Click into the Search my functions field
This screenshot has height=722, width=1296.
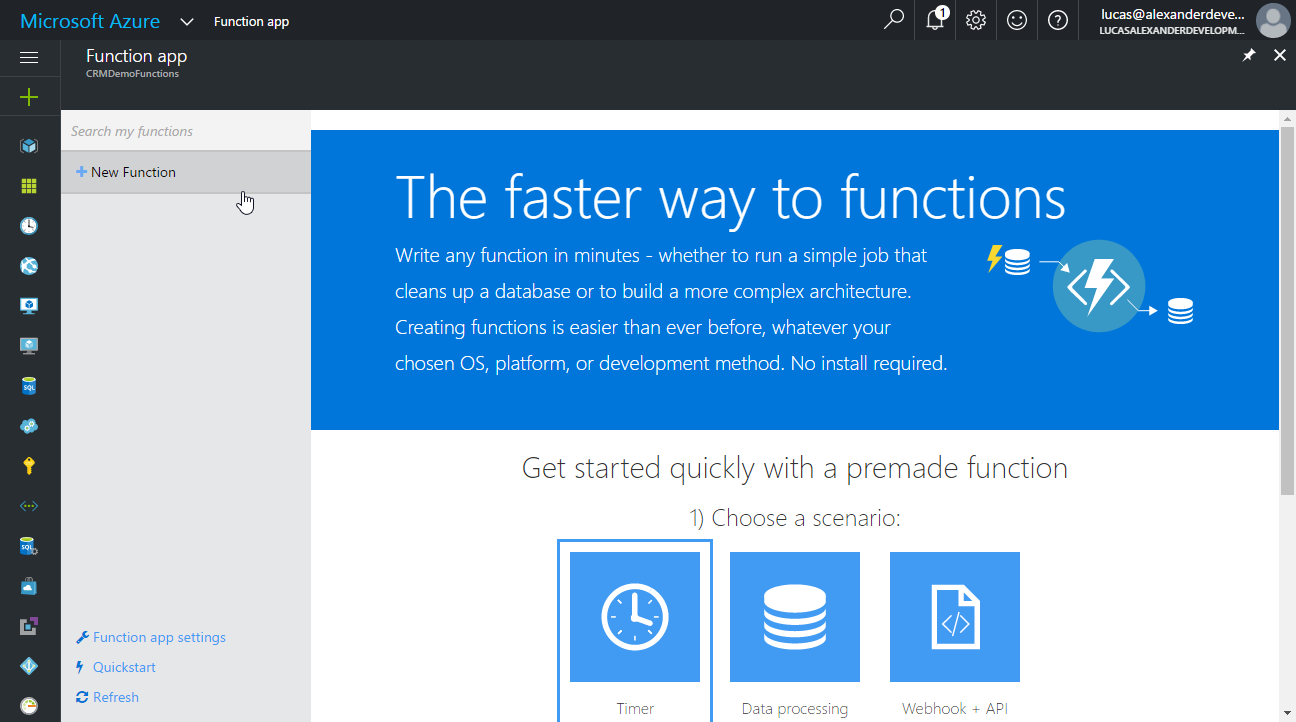pyautogui.click(x=186, y=131)
